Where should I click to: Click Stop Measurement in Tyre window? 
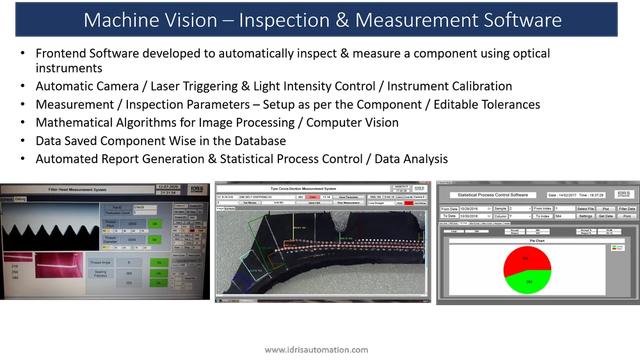tap(349, 203)
